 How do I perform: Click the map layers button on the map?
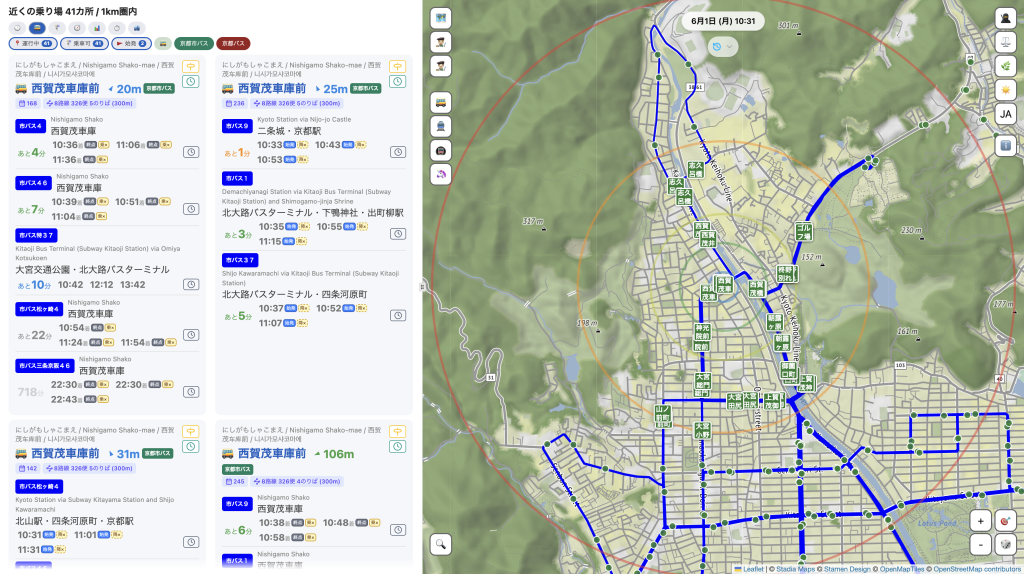pyautogui.click(x=441, y=18)
